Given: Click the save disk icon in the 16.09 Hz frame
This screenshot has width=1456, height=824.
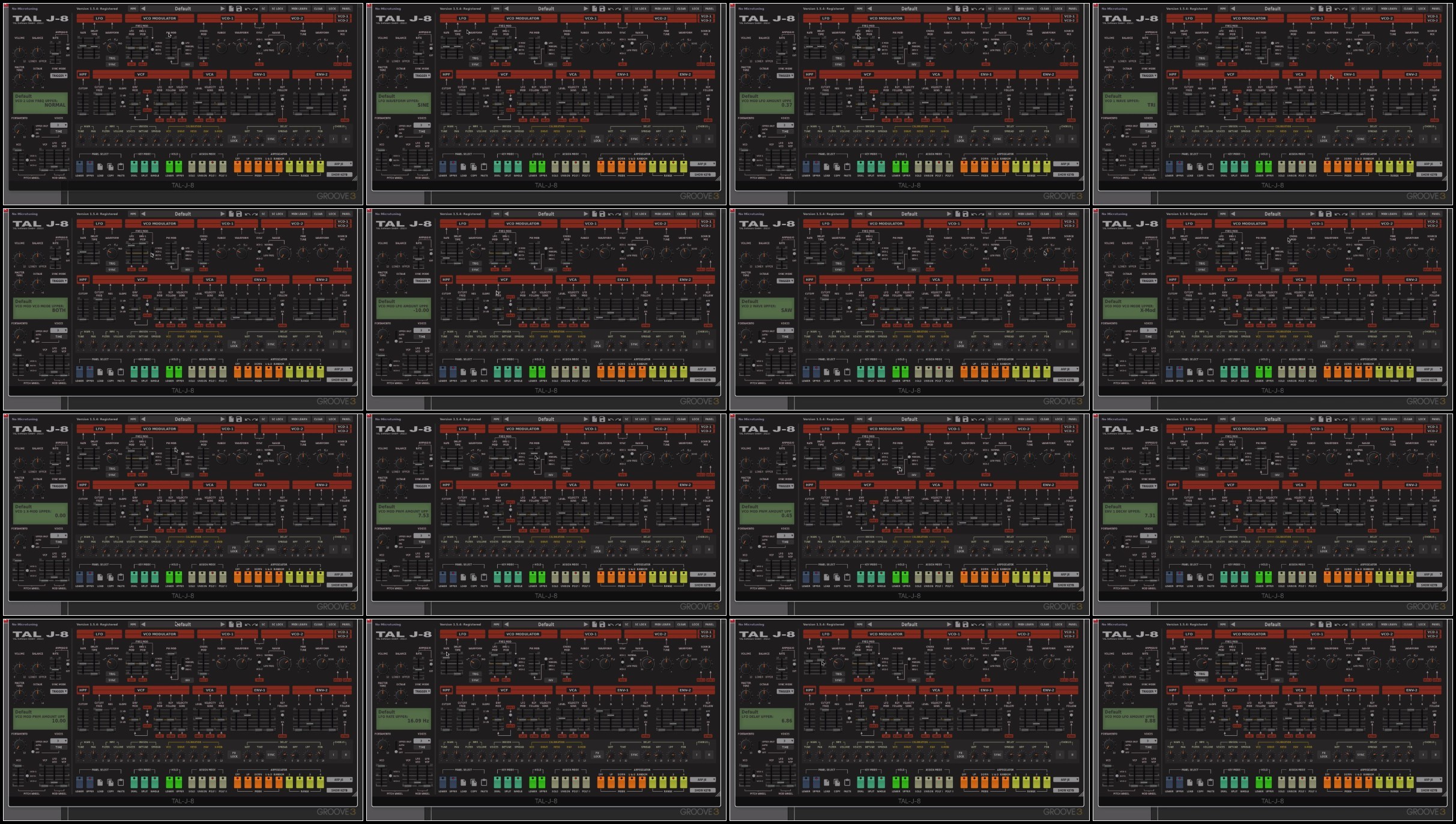Looking at the screenshot, I should coord(602,625).
